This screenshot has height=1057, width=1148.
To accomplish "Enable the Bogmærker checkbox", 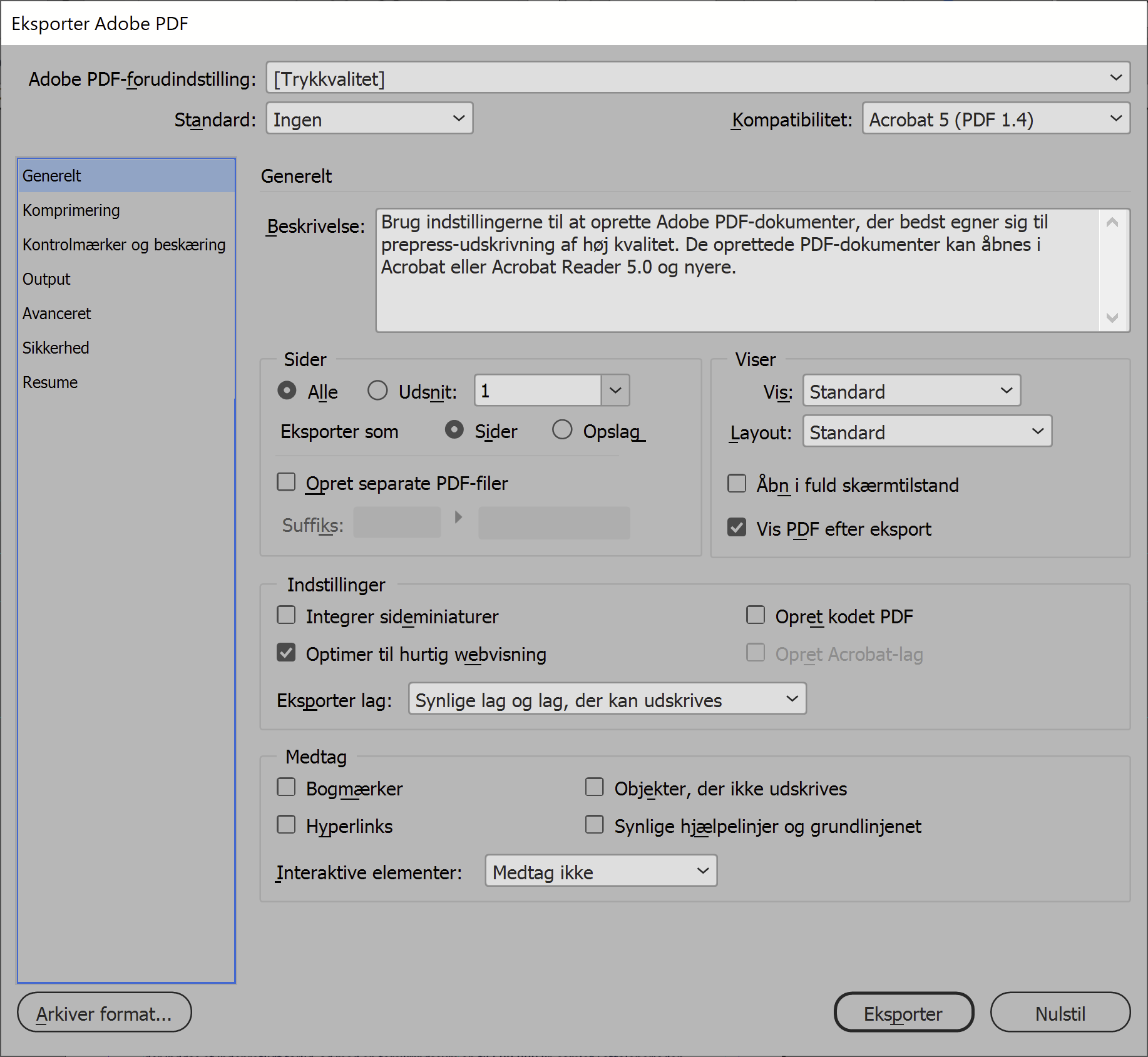I will click(286, 787).
